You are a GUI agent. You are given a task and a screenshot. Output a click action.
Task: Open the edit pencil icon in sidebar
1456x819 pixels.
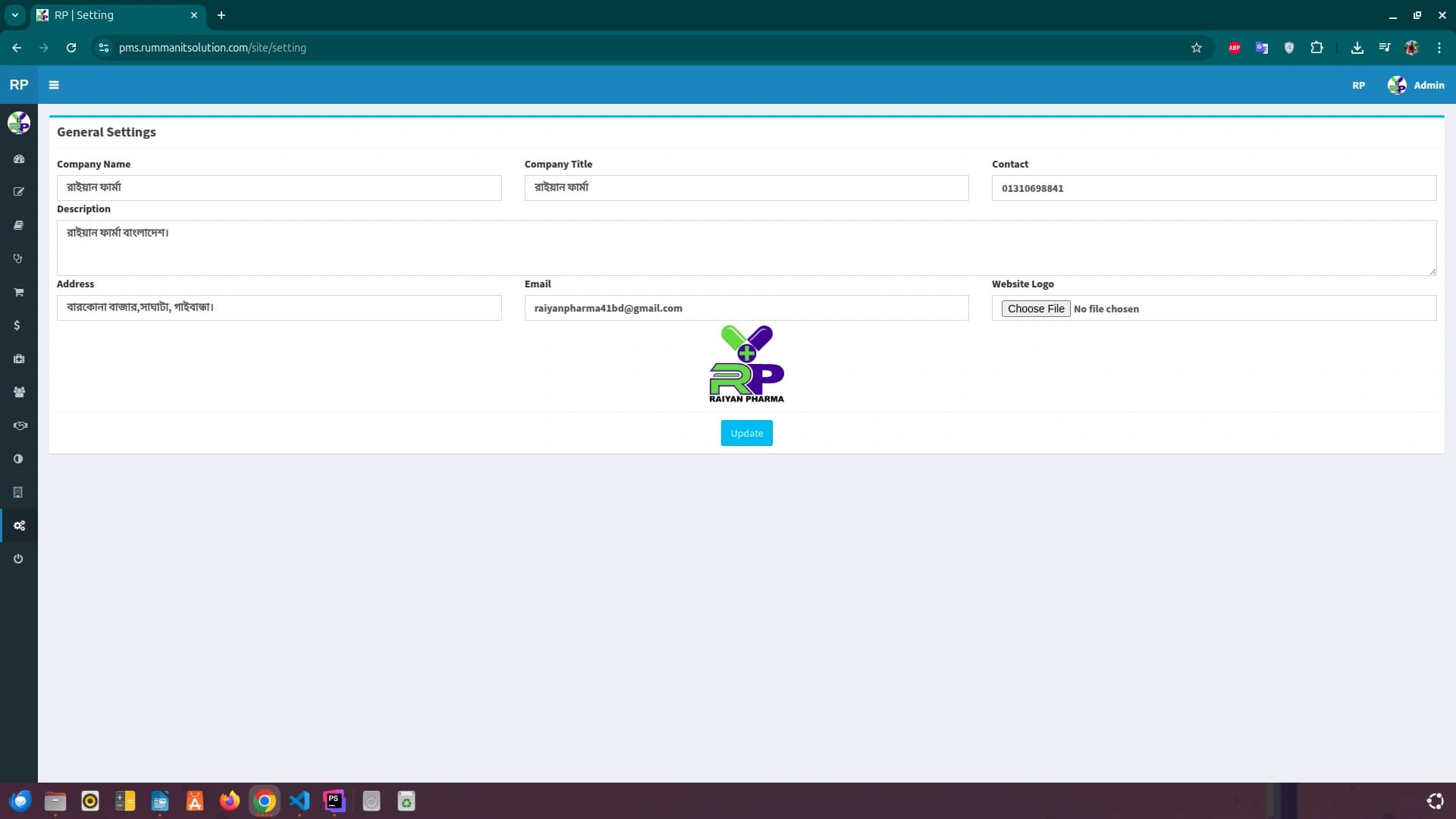pos(19,192)
